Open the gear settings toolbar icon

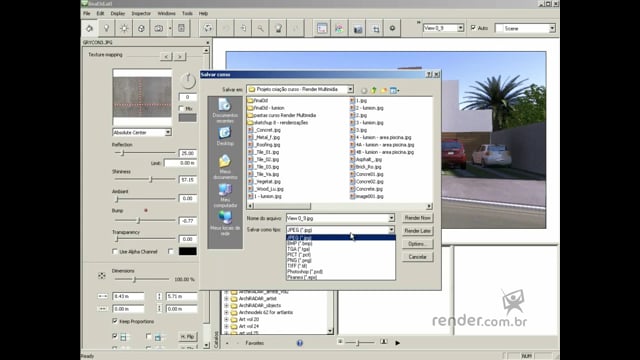point(392,28)
